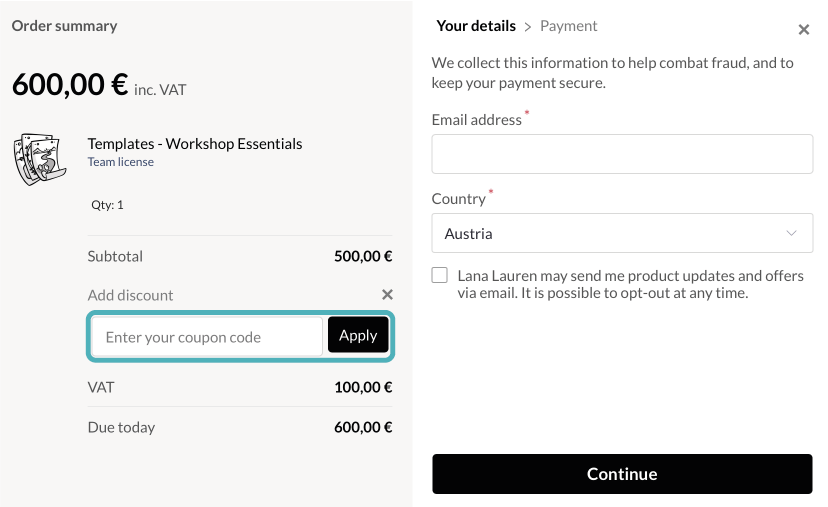Dismiss the Add discount coupon field
Image resolution: width=828 pixels, height=507 pixels.
pyautogui.click(x=387, y=295)
